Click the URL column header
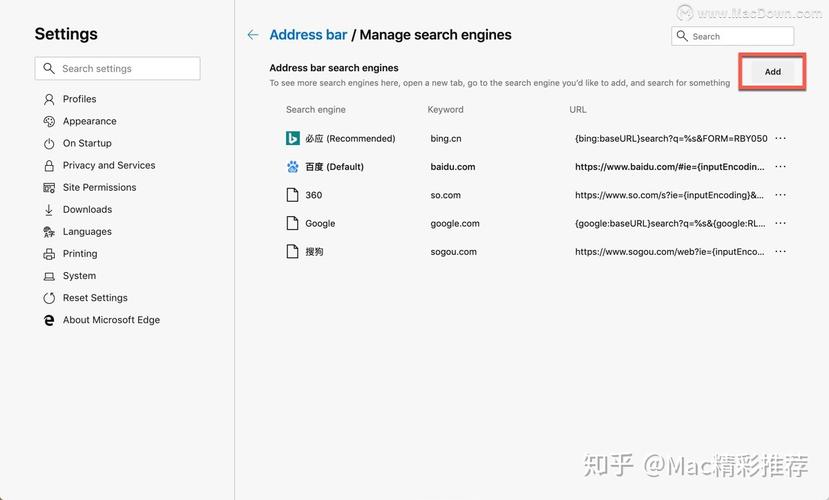This screenshot has width=829, height=500. point(578,109)
